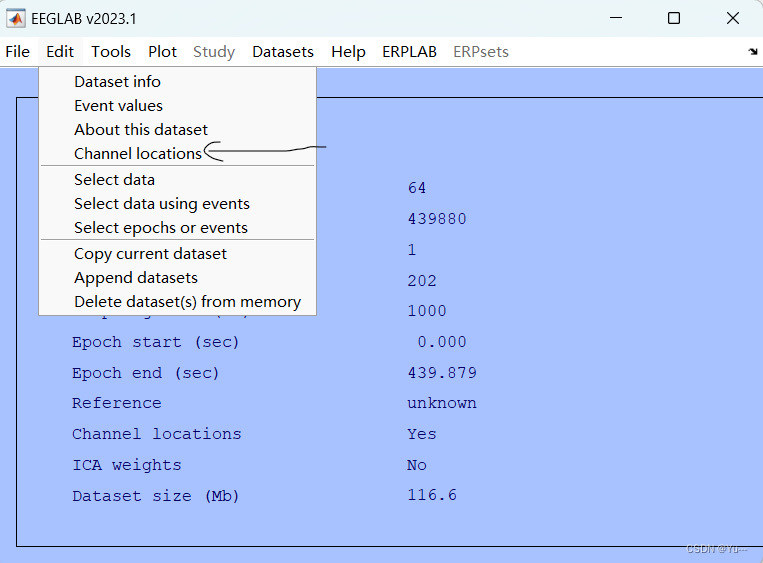Viewport: 763px width, 563px height.
Task: Click the Epoch start (sec) label
Action: pos(156,342)
